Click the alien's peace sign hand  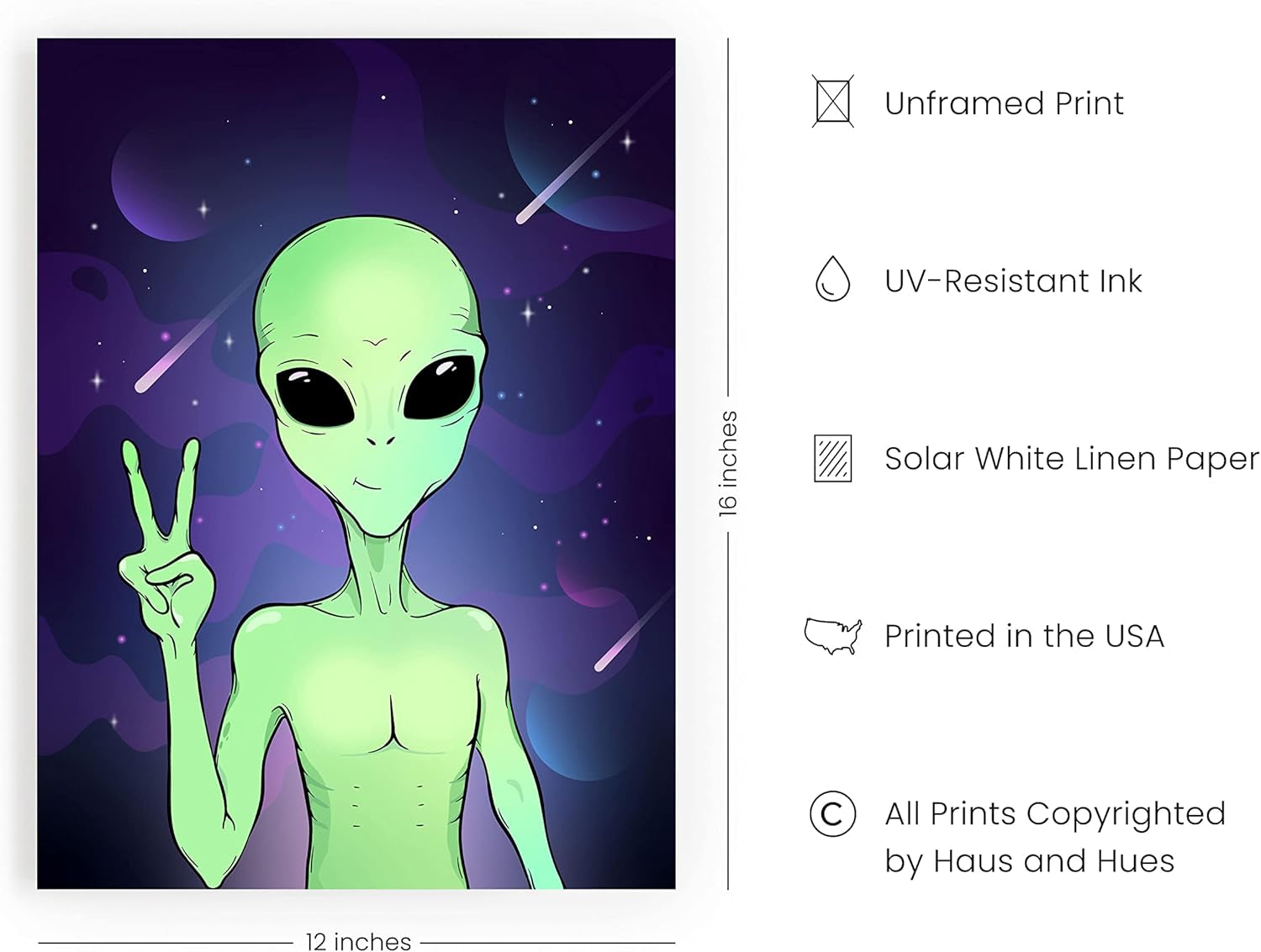click(160, 538)
